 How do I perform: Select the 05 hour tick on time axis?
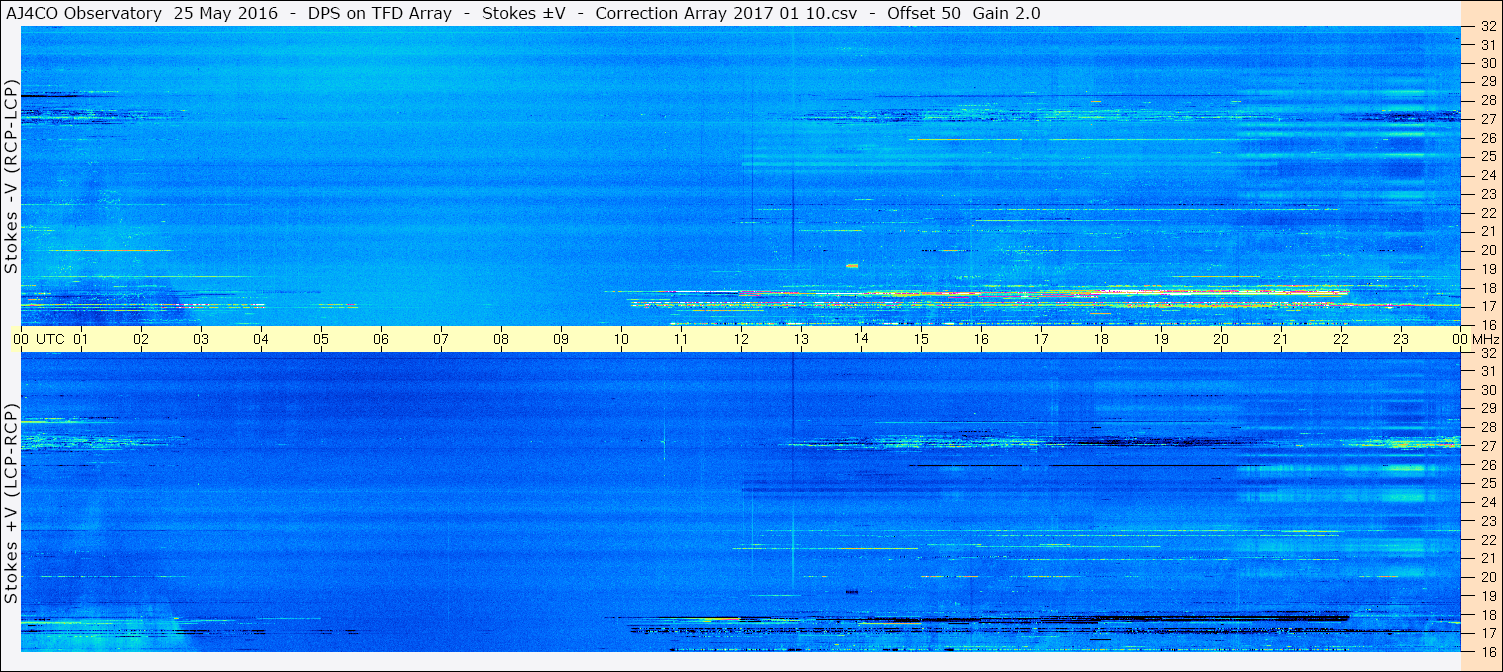pos(321,339)
